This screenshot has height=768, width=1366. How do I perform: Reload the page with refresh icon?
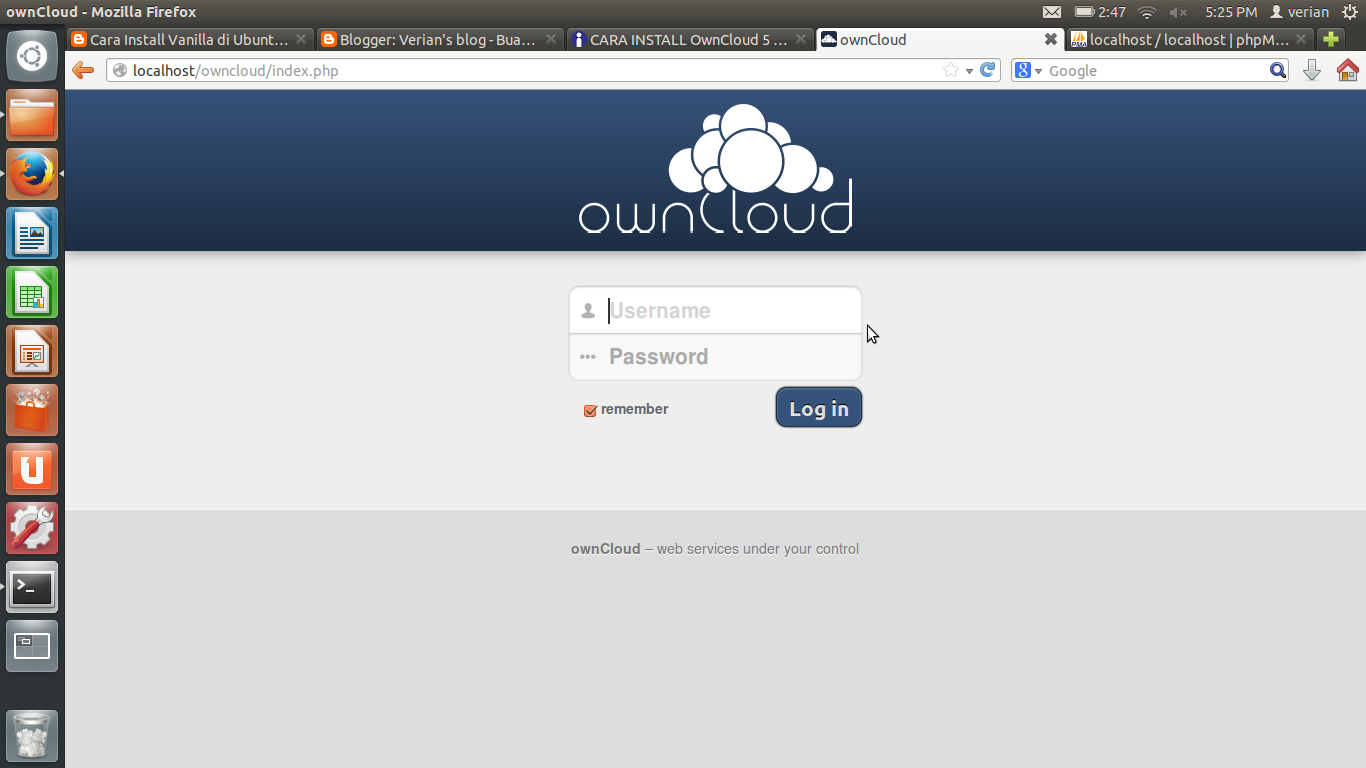coord(988,70)
